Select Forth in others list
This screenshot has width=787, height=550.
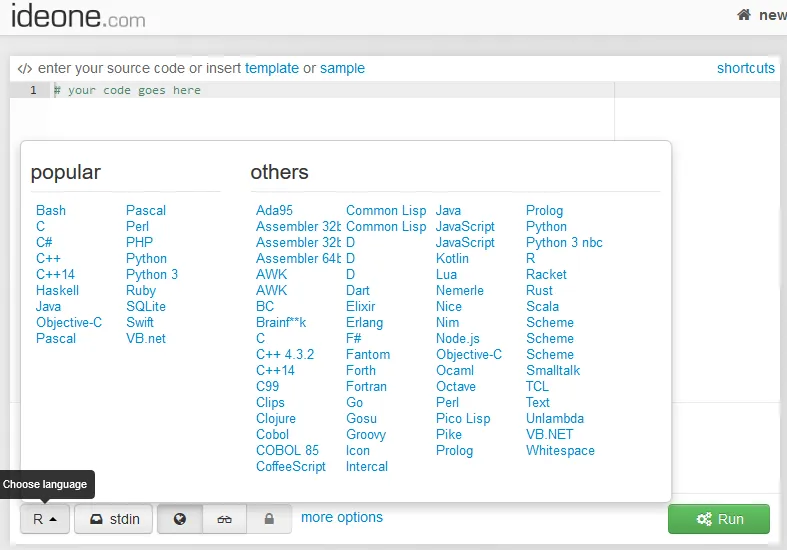(x=360, y=371)
